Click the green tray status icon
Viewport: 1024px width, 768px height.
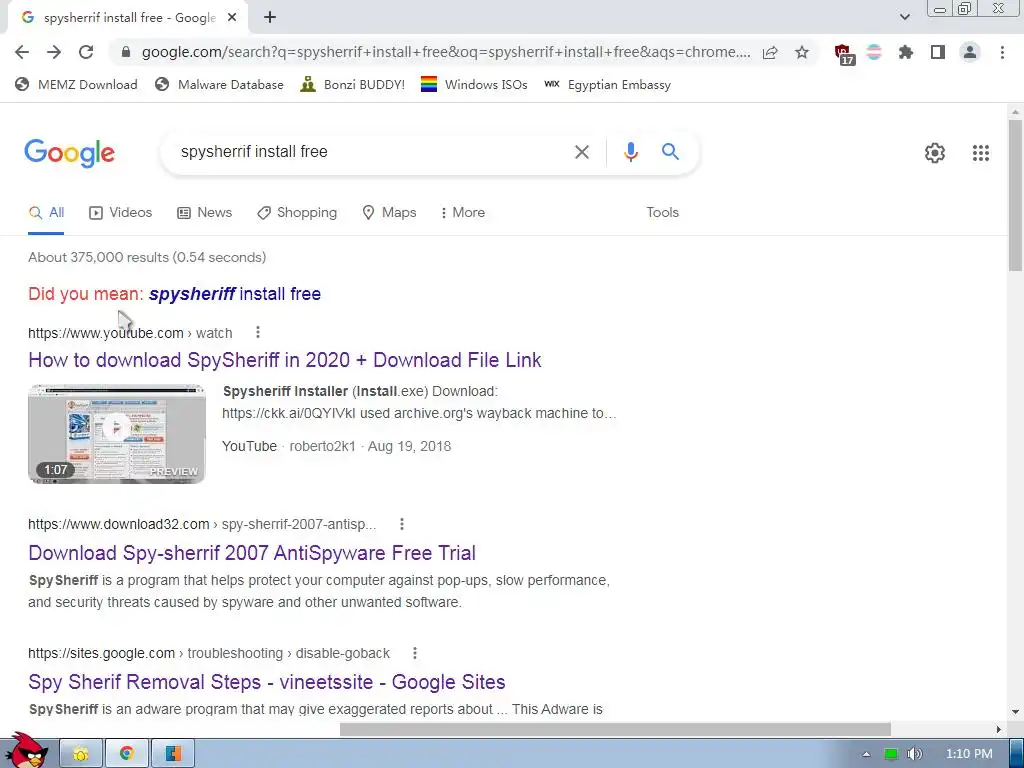tap(891, 754)
